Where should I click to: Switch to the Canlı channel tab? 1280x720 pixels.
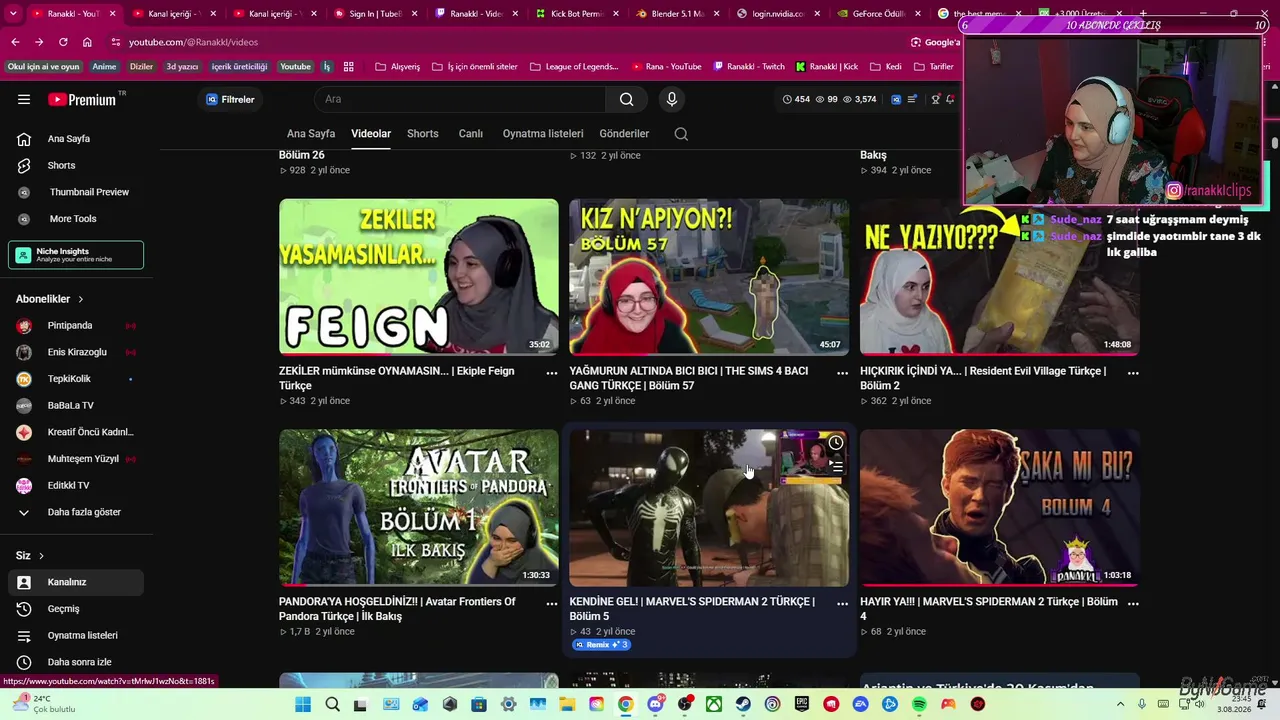[471, 134]
